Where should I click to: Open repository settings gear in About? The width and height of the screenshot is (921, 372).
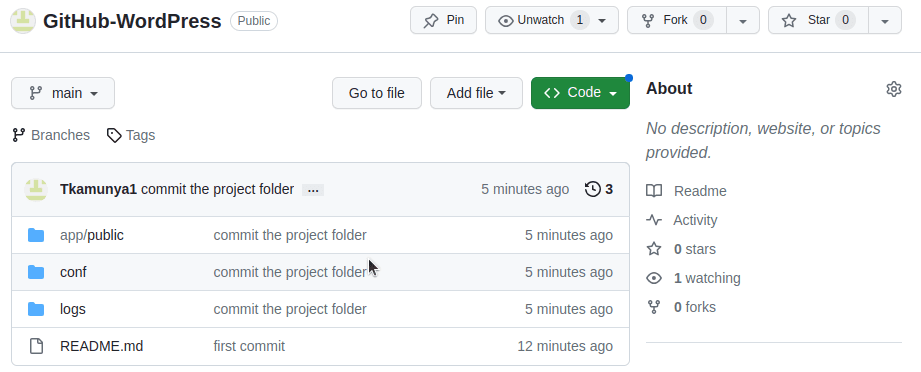coord(893,89)
